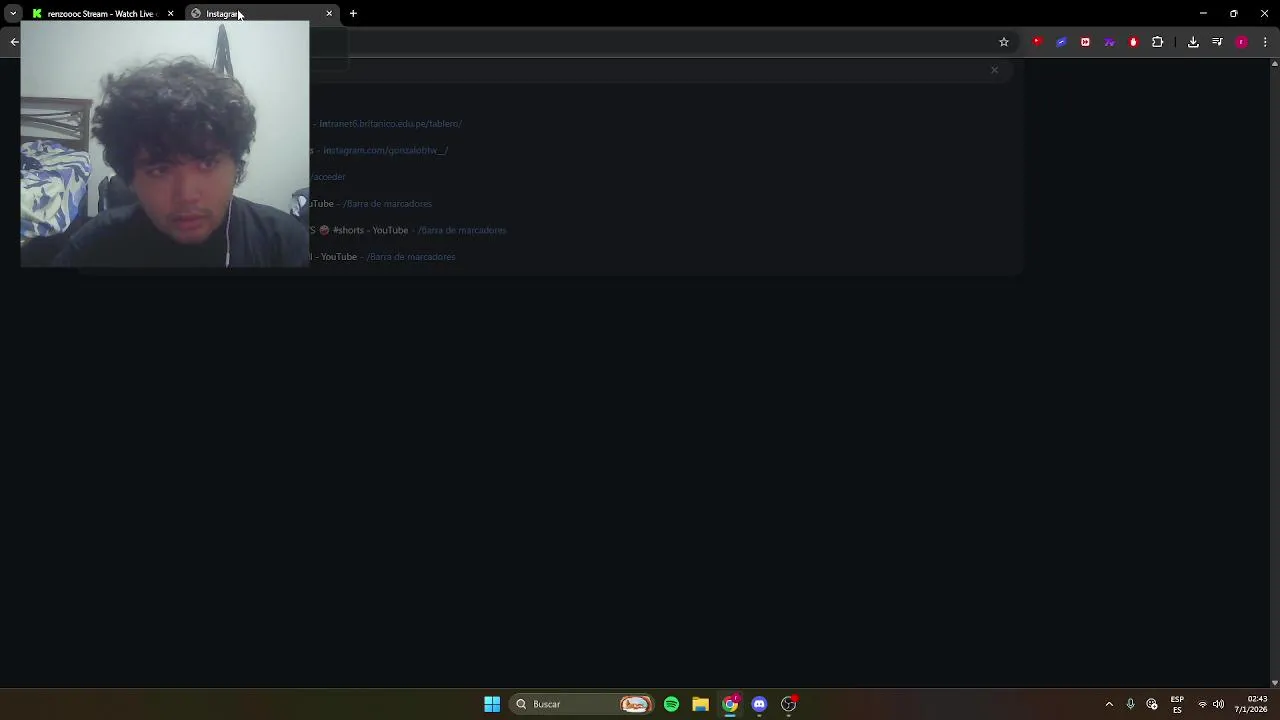The width and height of the screenshot is (1280, 720).
Task: Select the #shorts - YouTube bookmark suggestion
Action: 408,230
